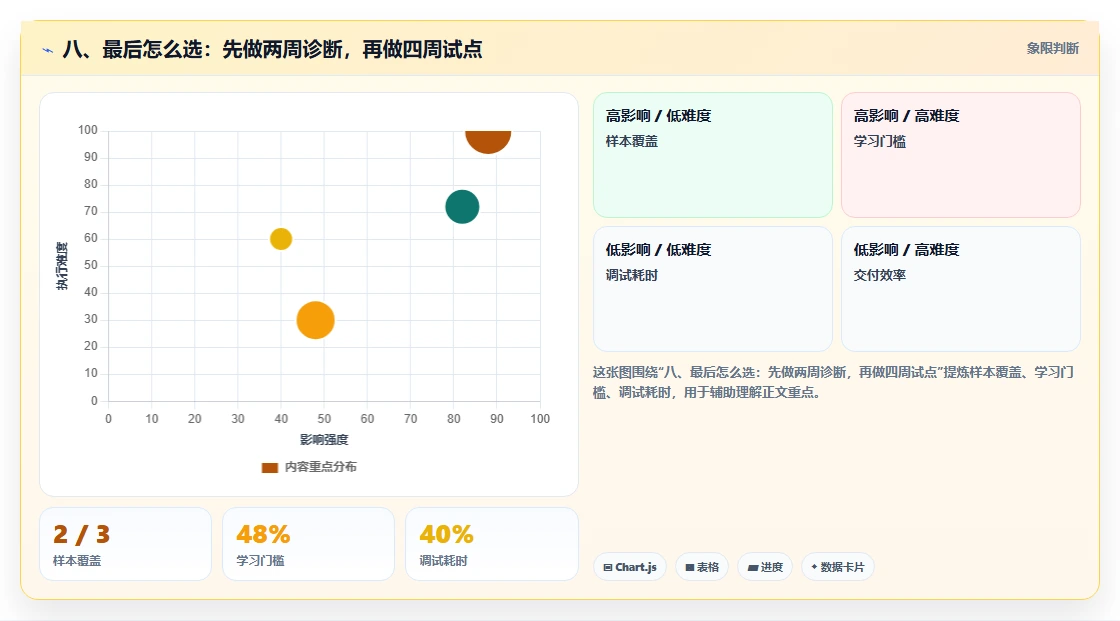Select the 高影响 / 低难度 quadrant card
Viewport: 1120px width, 621px height.
pyautogui.click(x=713, y=155)
